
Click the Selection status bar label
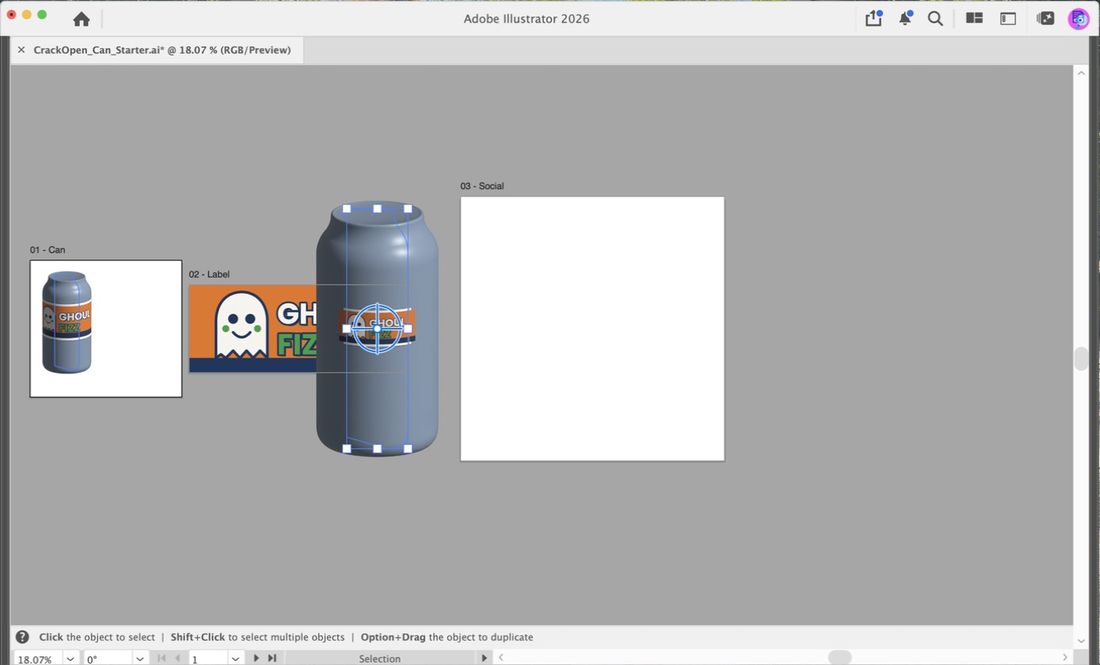pyautogui.click(x=380, y=659)
